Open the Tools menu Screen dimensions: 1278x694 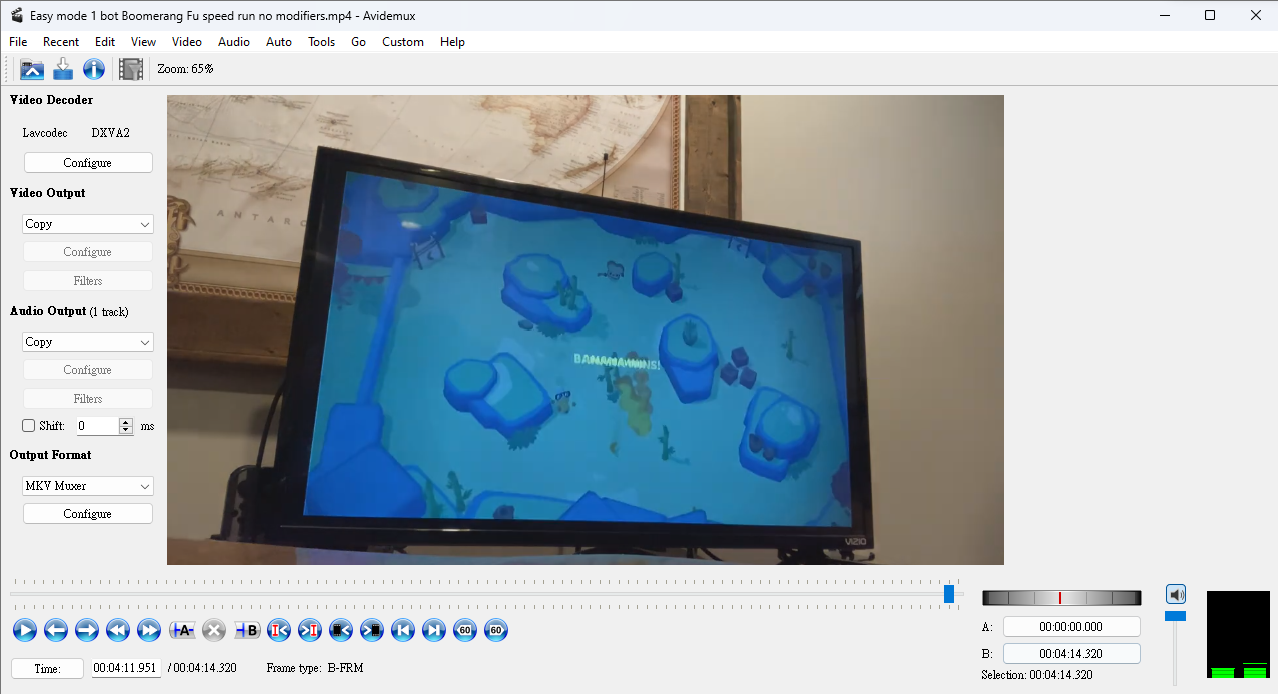(x=322, y=42)
